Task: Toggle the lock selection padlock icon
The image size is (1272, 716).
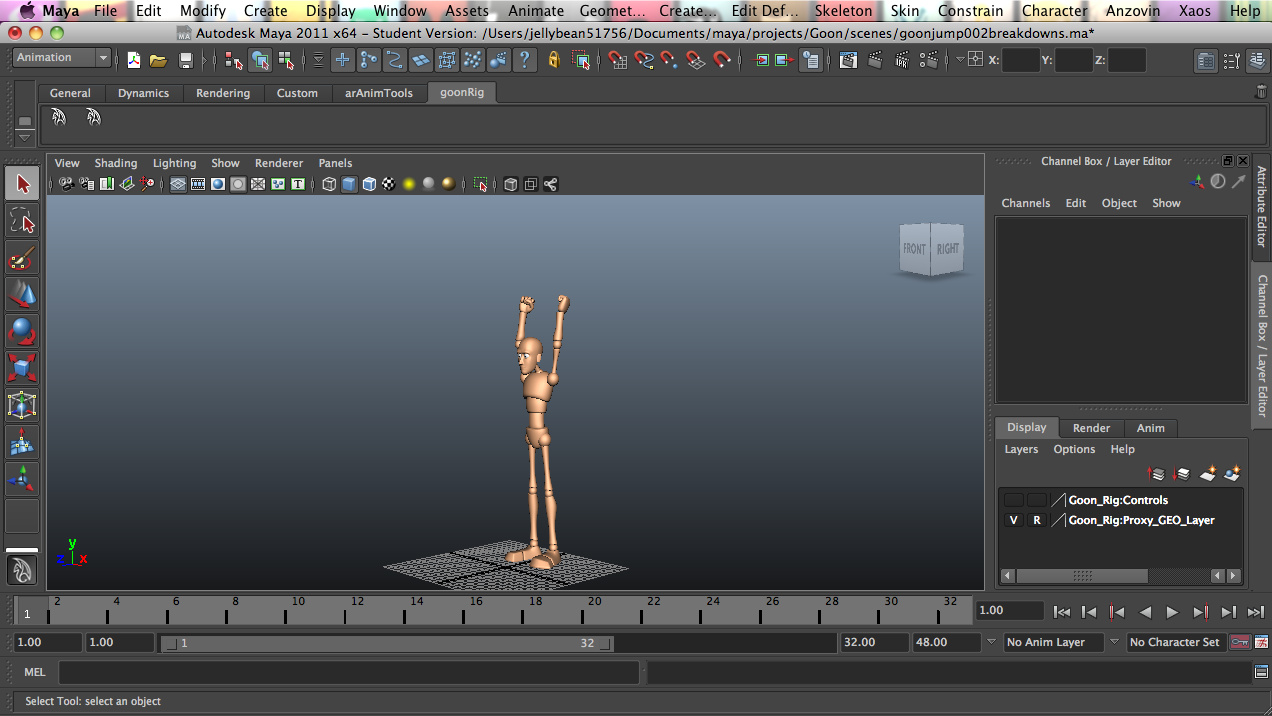Action: point(554,60)
